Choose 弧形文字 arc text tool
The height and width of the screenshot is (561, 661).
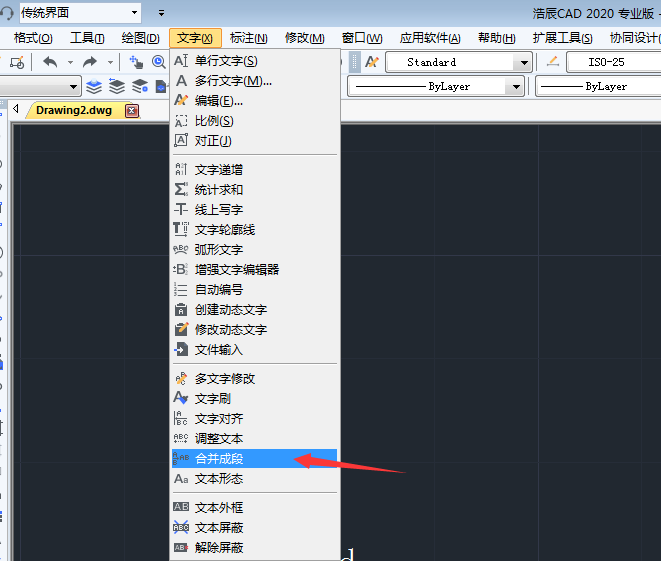(x=218, y=250)
